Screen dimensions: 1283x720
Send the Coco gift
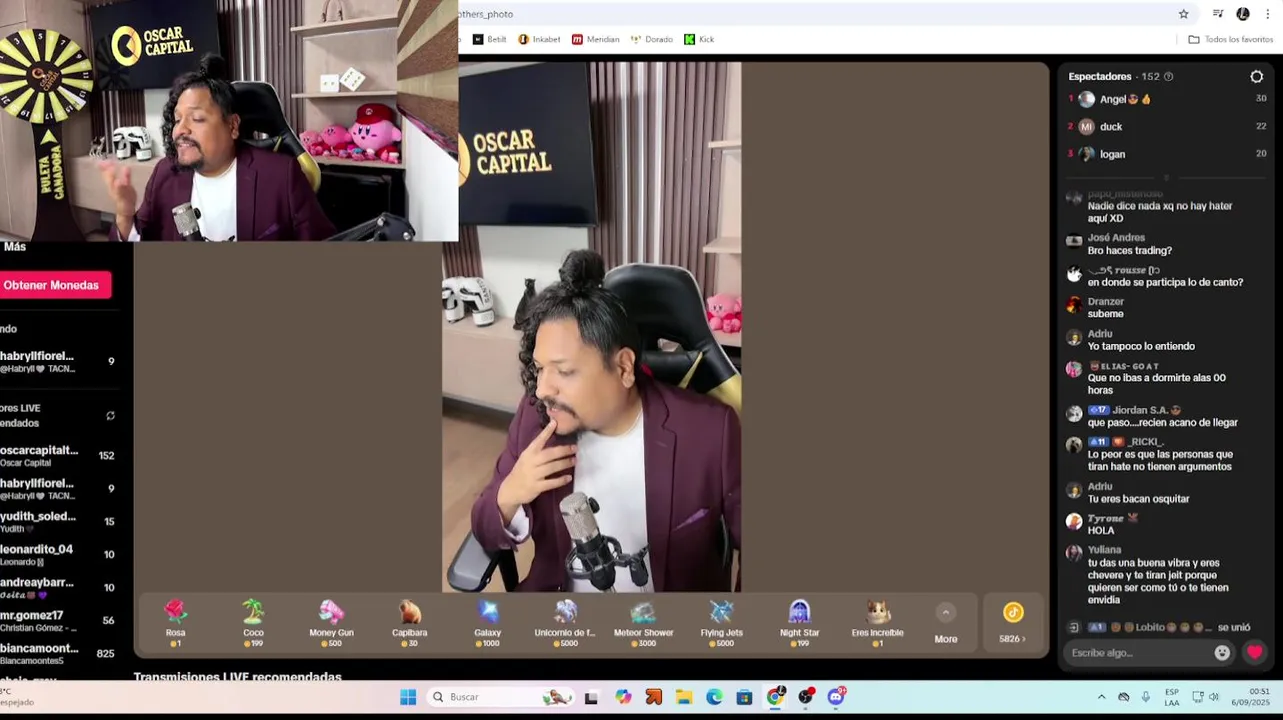pyautogui.click(x=254, y=623)
